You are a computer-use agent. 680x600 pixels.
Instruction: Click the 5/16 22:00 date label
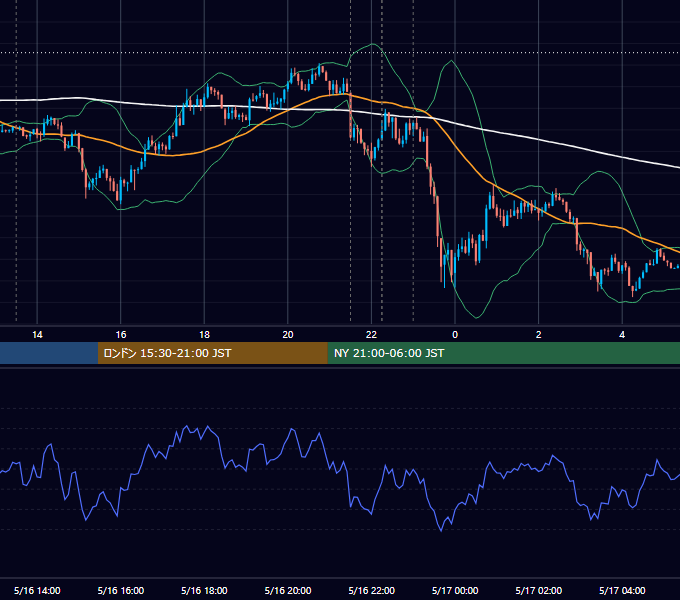pos(372,590)
